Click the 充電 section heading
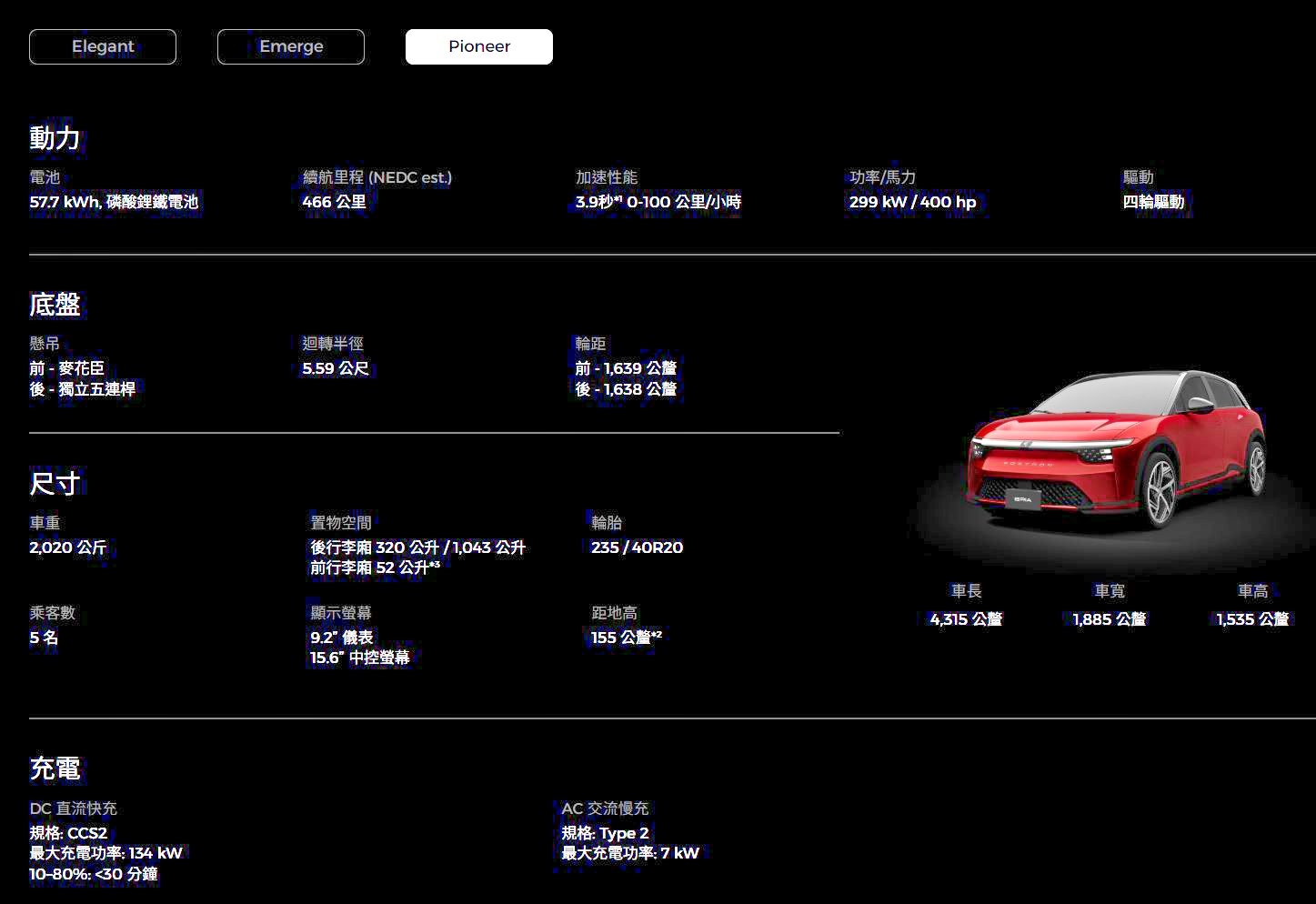 click(55, 769)
